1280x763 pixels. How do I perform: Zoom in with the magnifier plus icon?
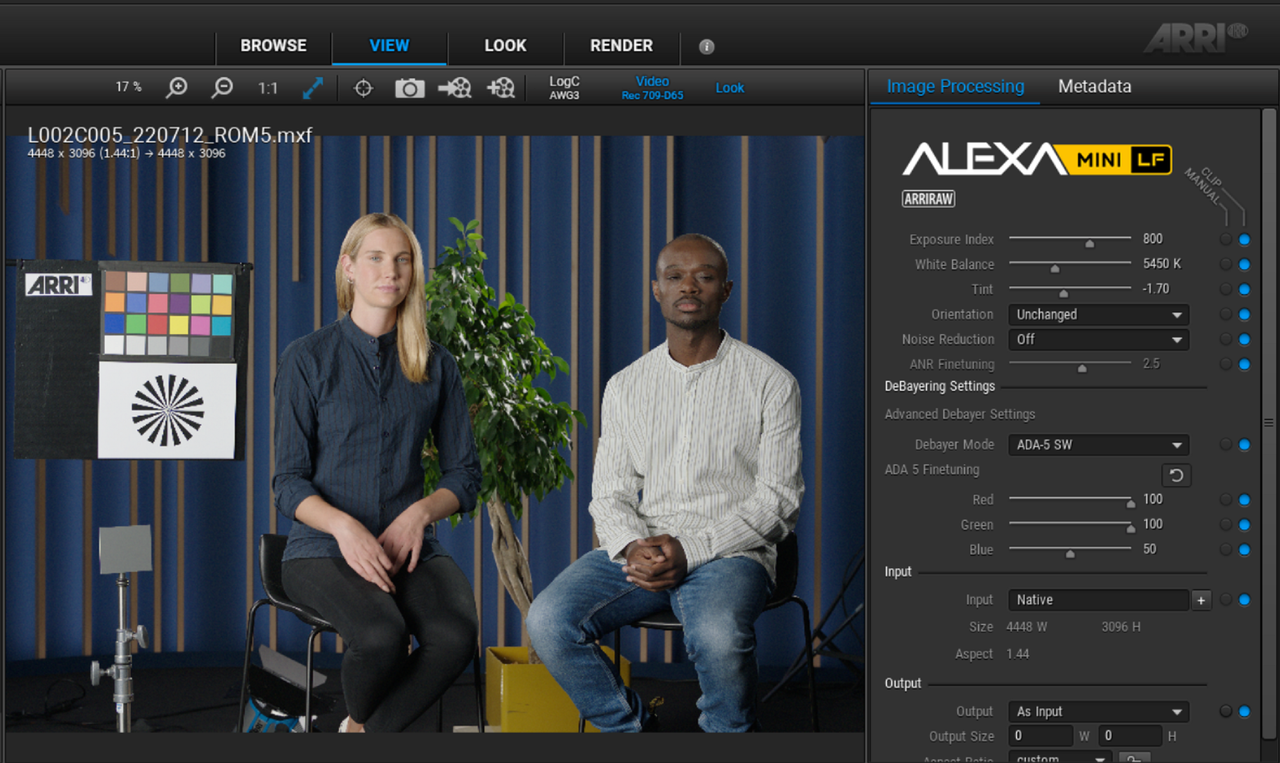[176, 88]
